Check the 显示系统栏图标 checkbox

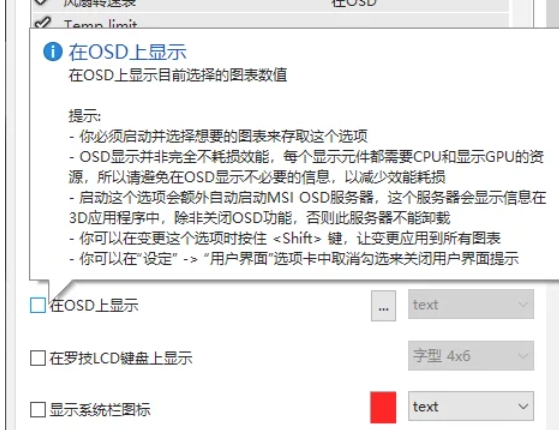tap(38, 410)
